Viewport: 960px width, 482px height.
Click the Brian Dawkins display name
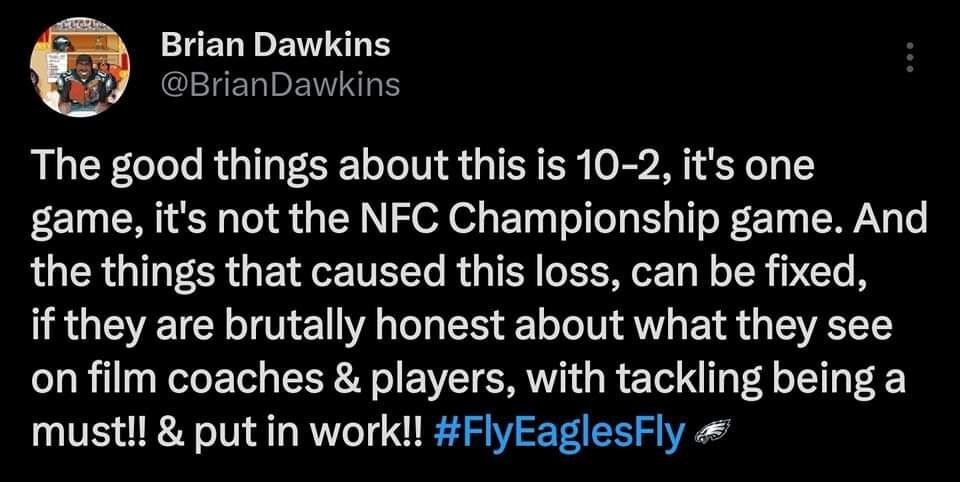coord(275,45)
